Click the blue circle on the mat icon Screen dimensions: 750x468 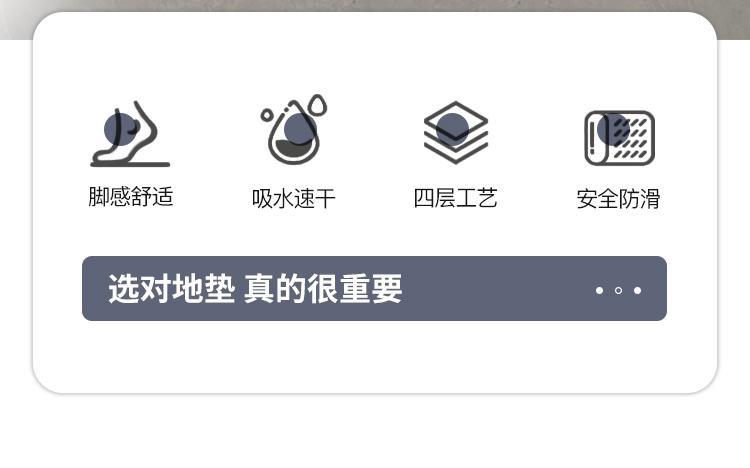pyautogui.click(x=613, y=129)
